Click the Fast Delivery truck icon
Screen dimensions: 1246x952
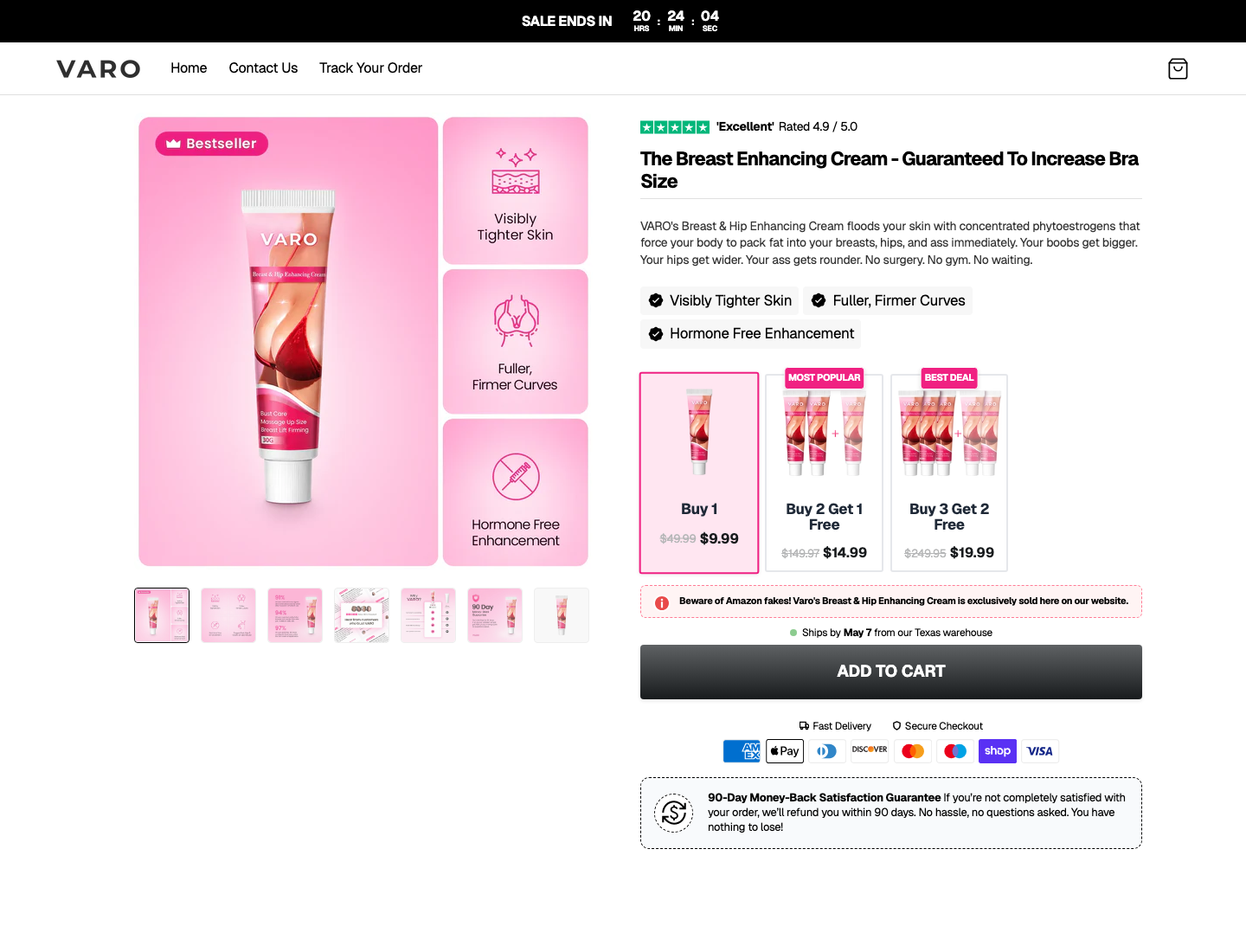pos(804,726)
